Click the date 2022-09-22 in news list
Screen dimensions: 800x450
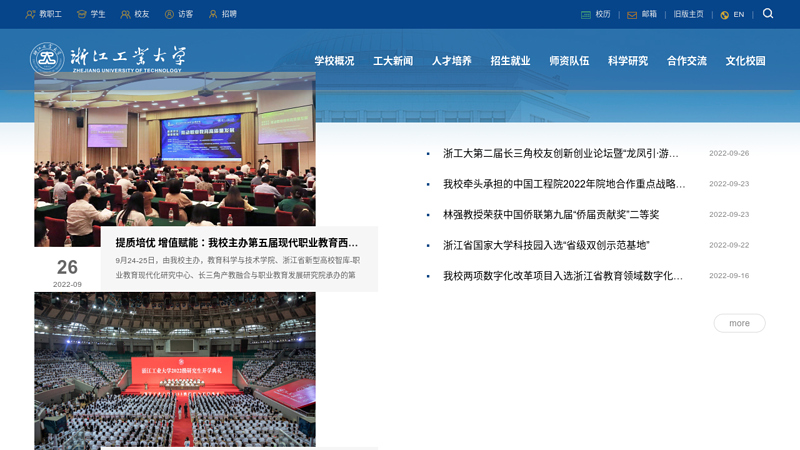(729, 245)
